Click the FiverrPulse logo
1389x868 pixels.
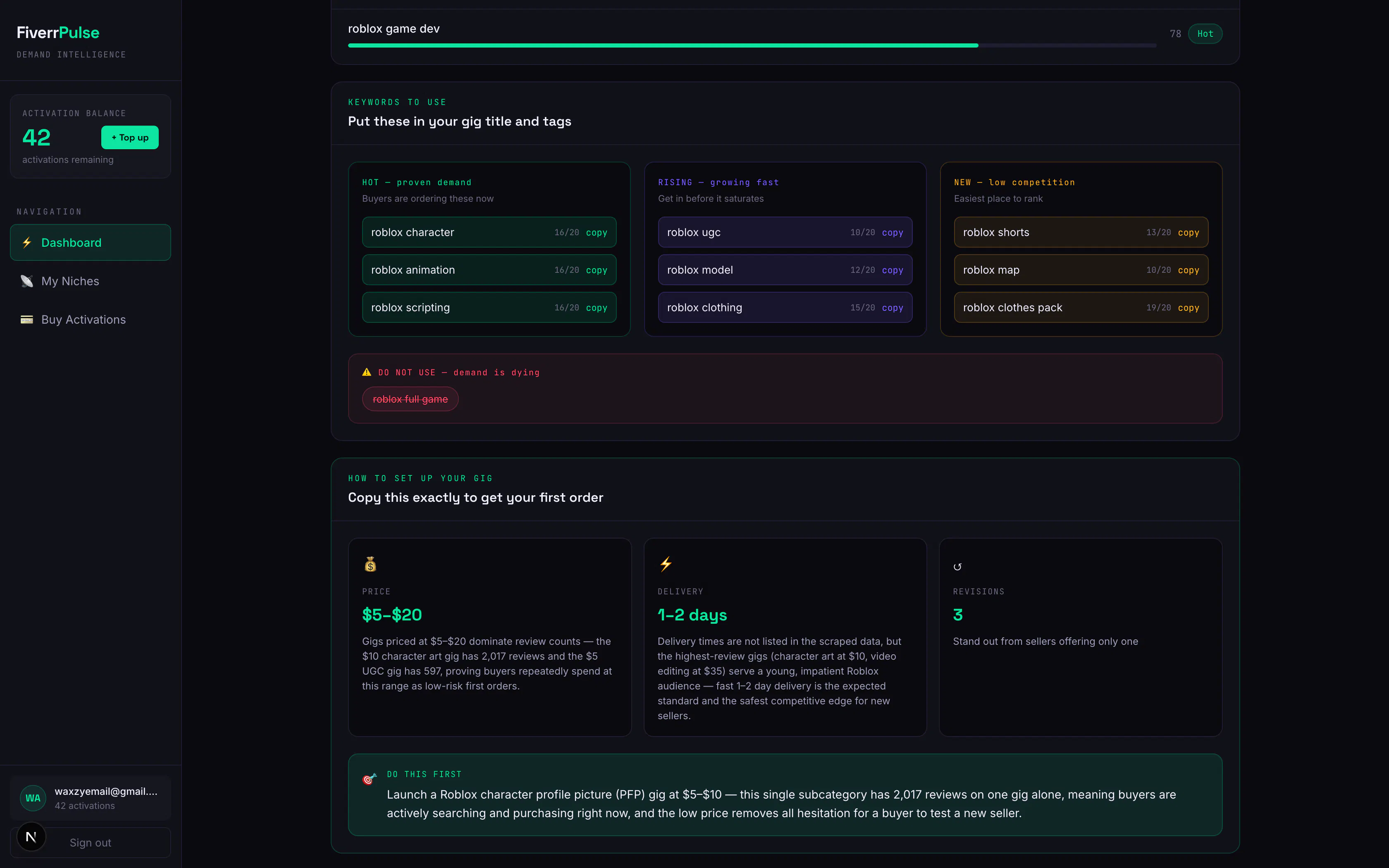[x=58, y=33]
